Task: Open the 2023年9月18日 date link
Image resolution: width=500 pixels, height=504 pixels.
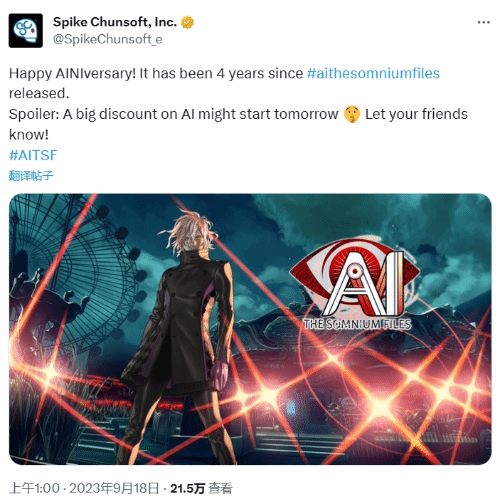Action: (114, 488)
